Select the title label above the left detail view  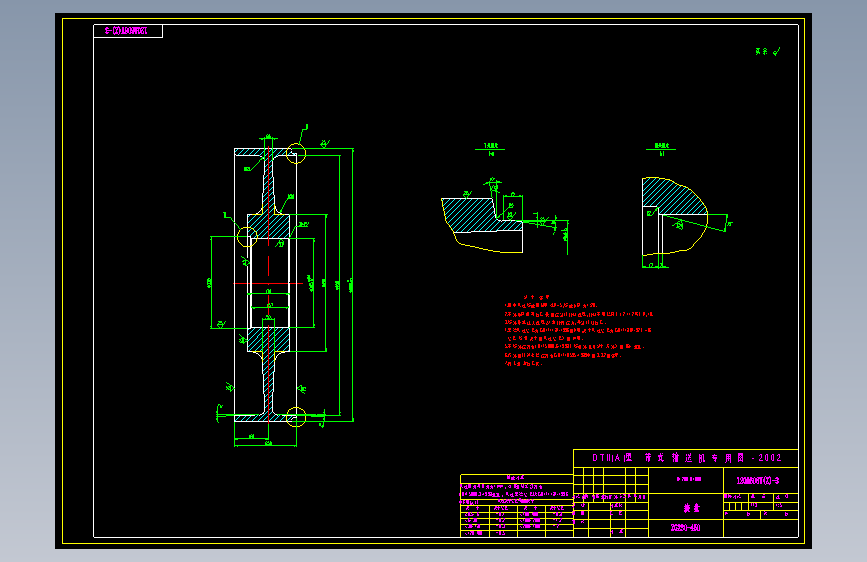(x=490, y=148)
